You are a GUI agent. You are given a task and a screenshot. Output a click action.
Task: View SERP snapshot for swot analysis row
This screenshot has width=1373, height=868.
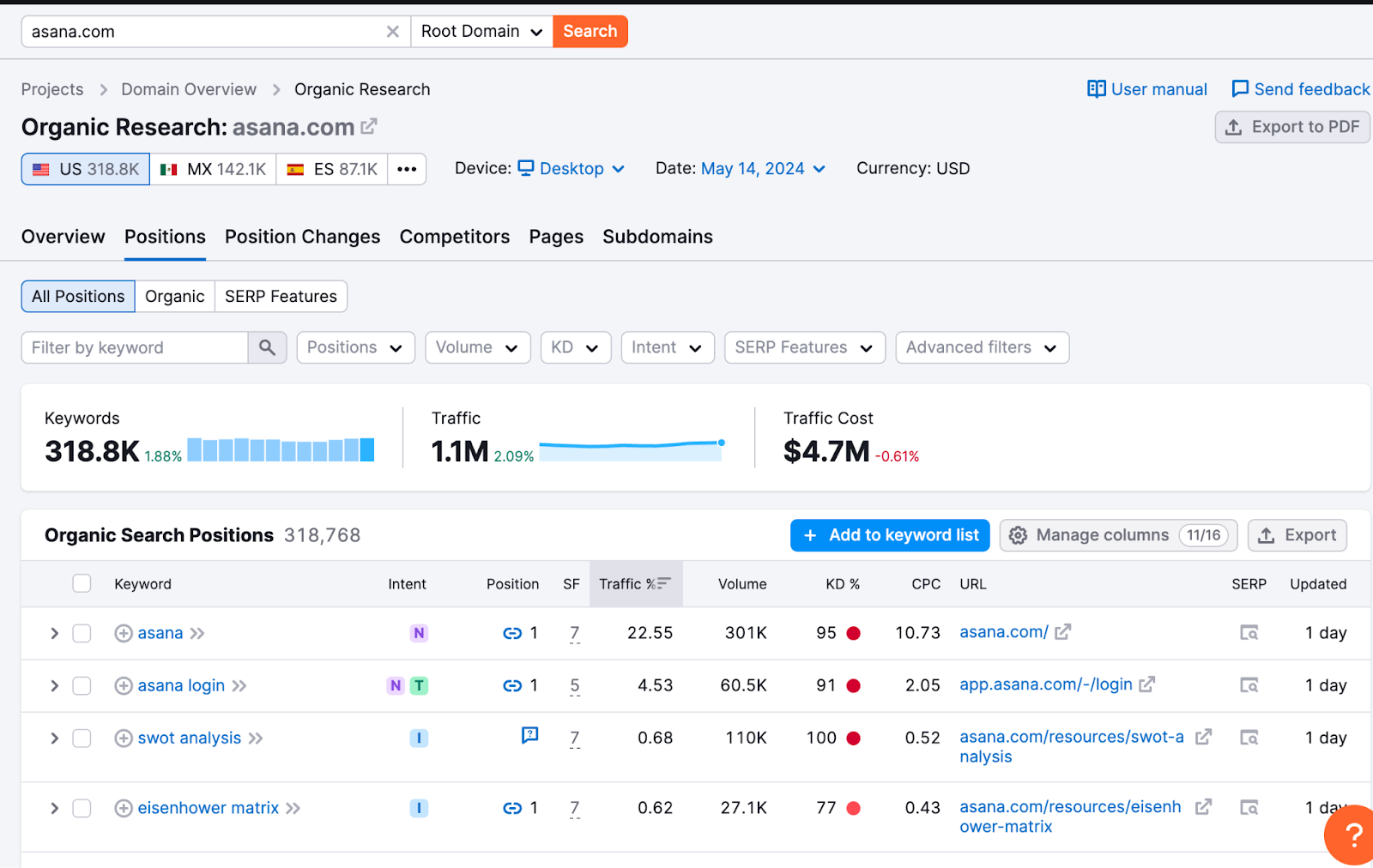[1249, 738]
